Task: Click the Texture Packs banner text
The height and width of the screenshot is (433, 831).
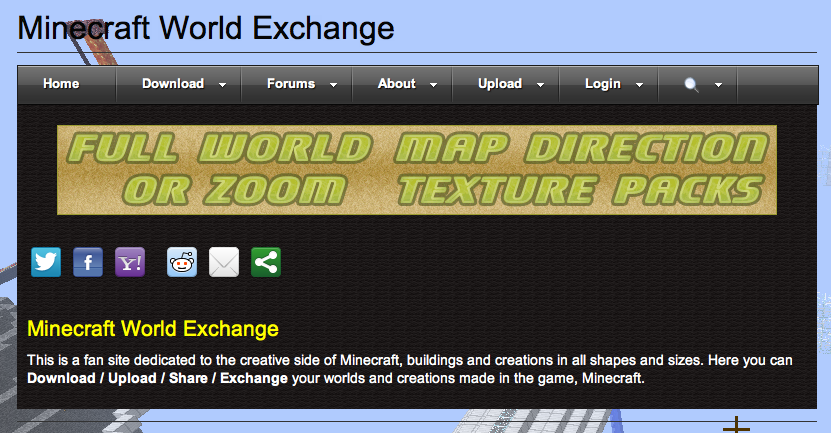Action: pos(581,190)
